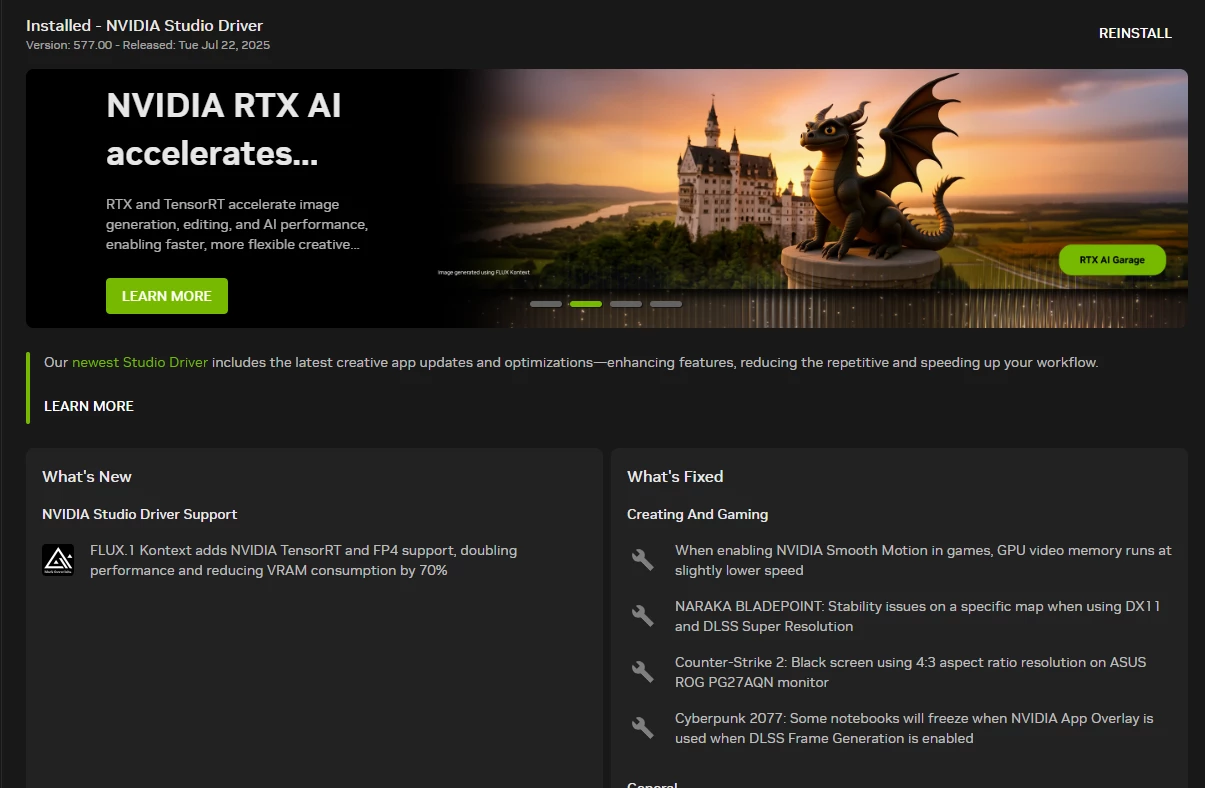Jump to third carousel slide indicator
This screenshot has height=788, width=1205.
coord(626,303)
